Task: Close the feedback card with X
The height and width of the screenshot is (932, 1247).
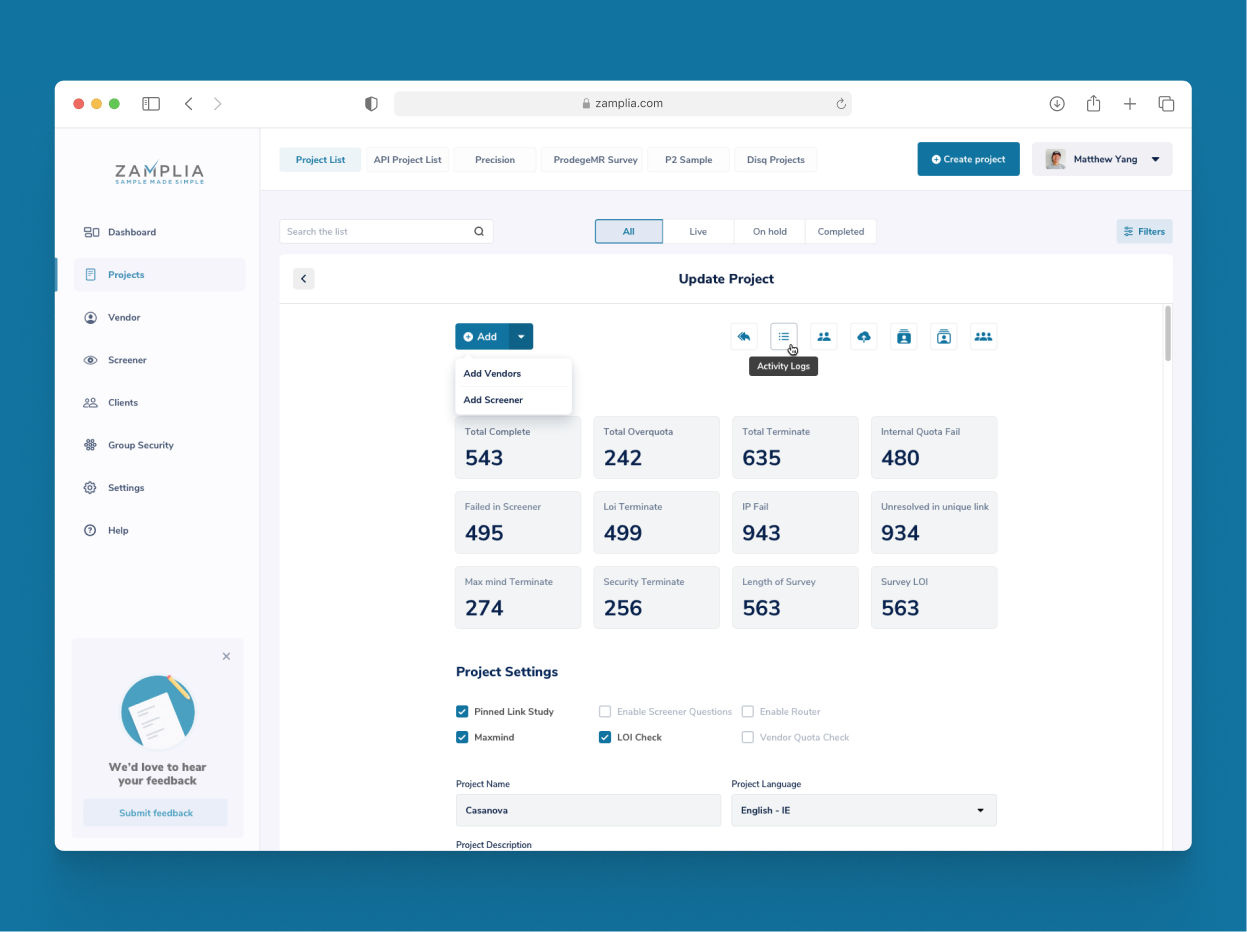Action: (226, 656)
